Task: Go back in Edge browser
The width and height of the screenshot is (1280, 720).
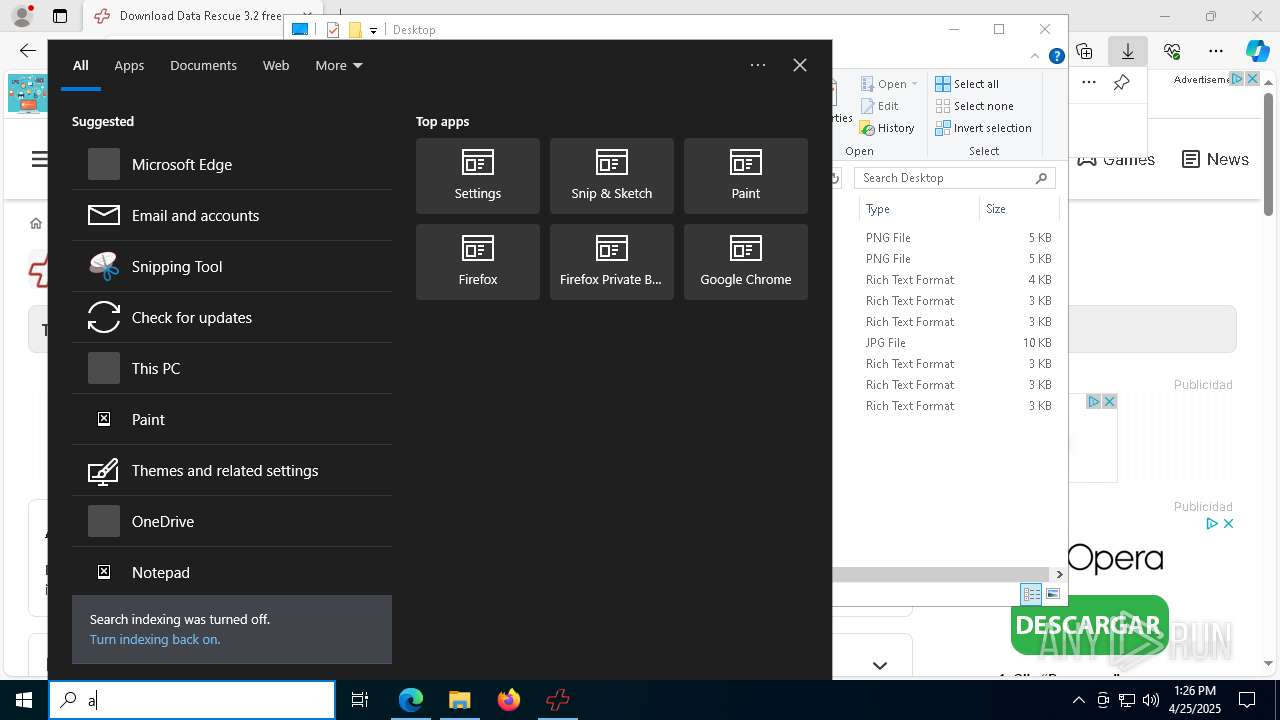Action: tap(28, 51)
